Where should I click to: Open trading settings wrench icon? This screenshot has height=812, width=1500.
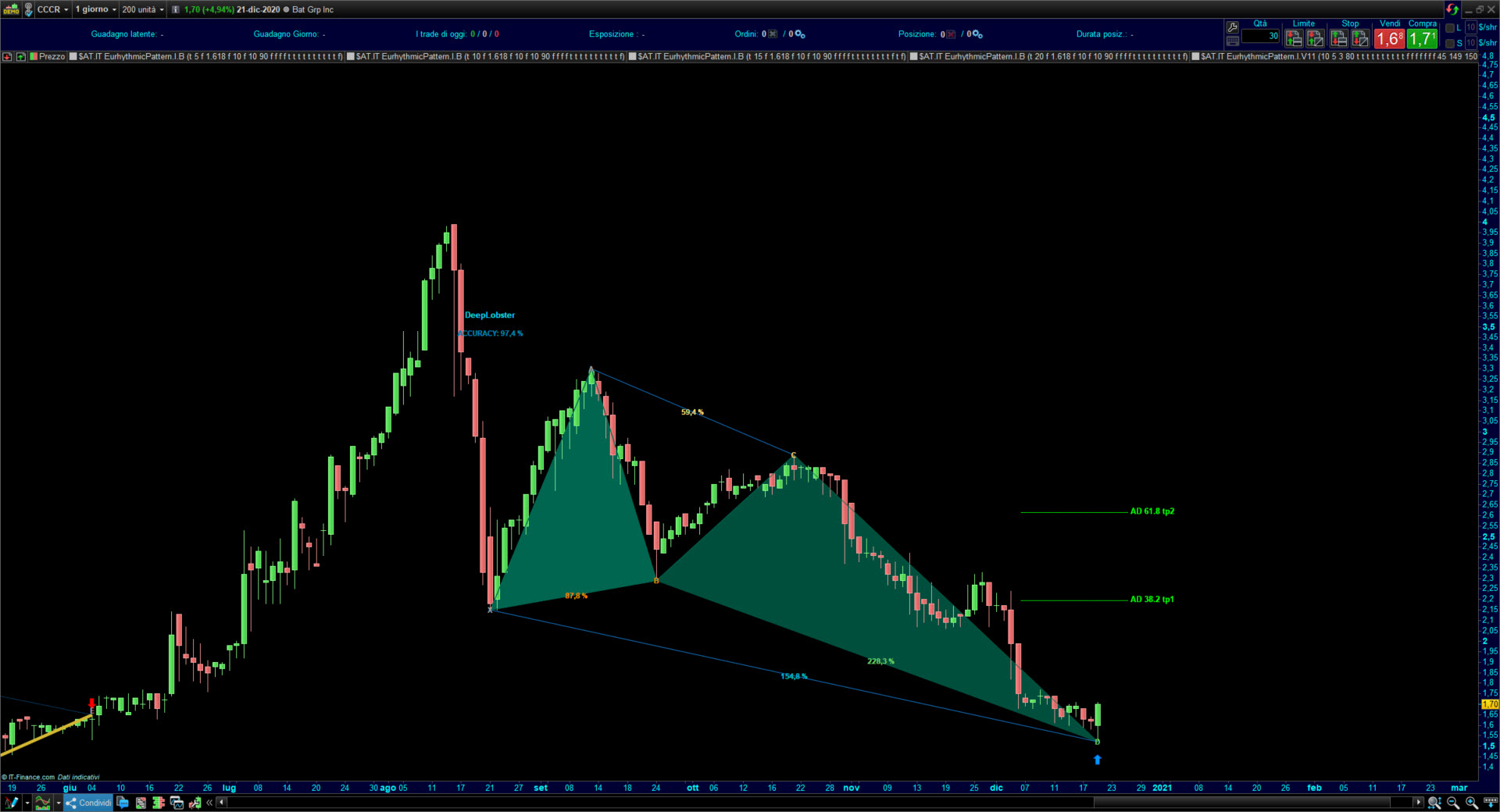pos(1233,27)
